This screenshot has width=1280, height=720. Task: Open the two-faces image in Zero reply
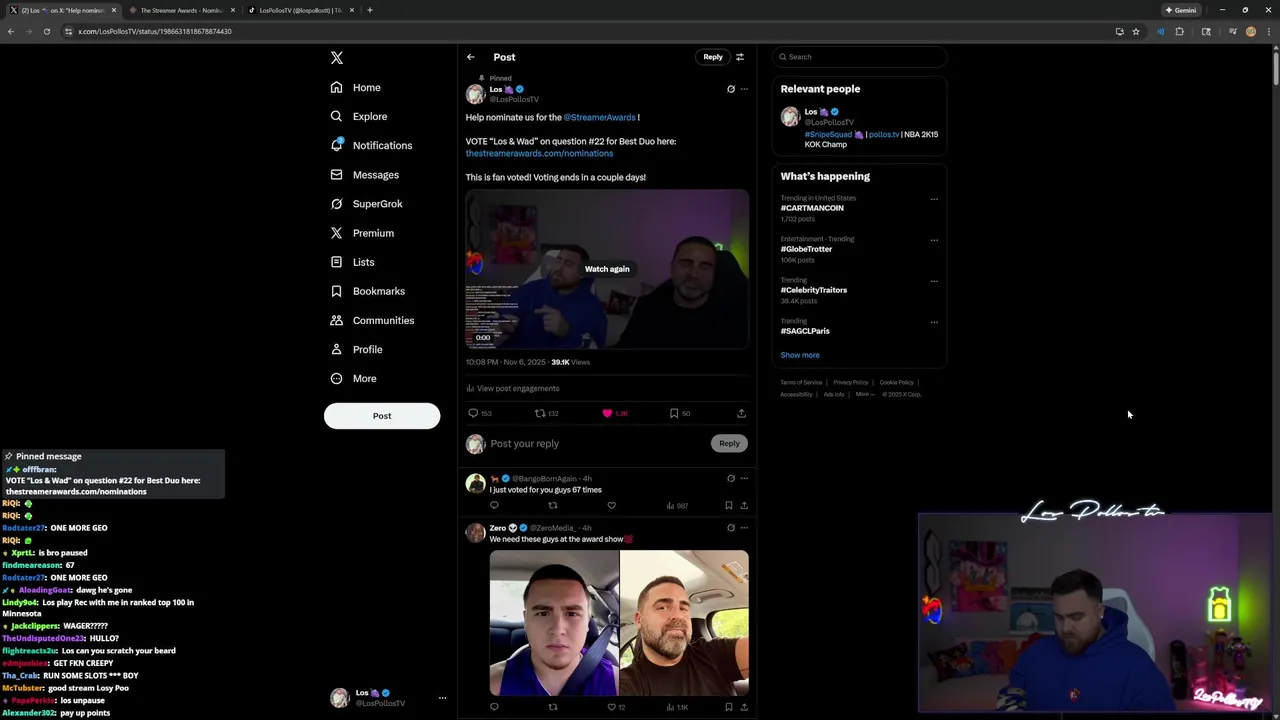point(619,623)
